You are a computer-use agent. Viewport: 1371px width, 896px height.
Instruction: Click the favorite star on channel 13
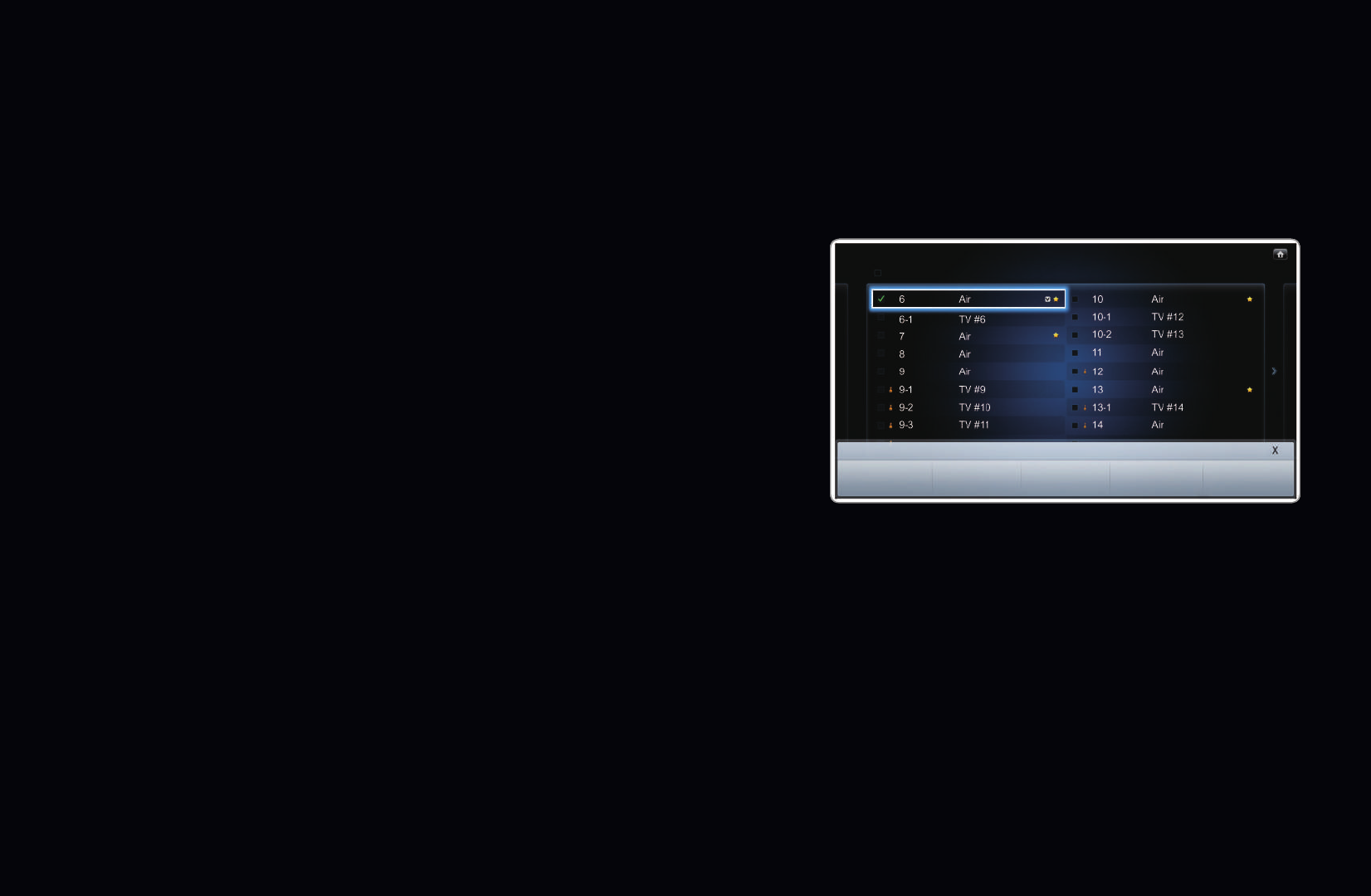1250,390
